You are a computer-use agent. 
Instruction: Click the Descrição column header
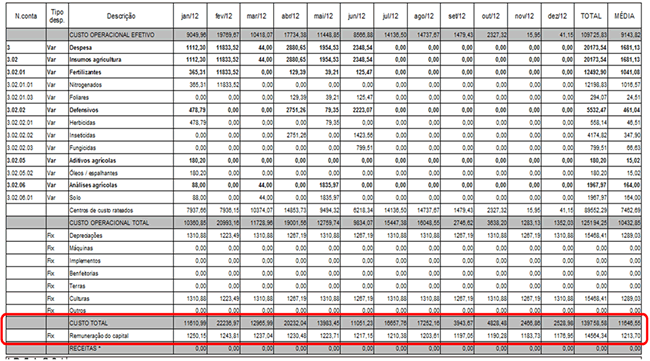(x=121, y=16)
